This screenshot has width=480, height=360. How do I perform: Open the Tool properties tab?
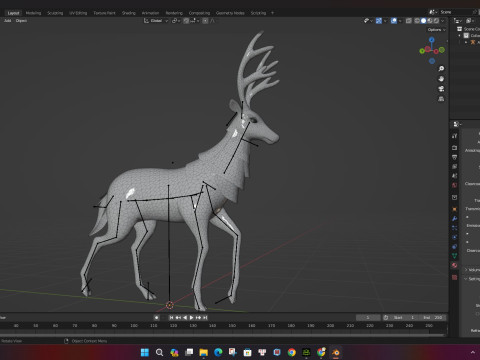[454, 136]
